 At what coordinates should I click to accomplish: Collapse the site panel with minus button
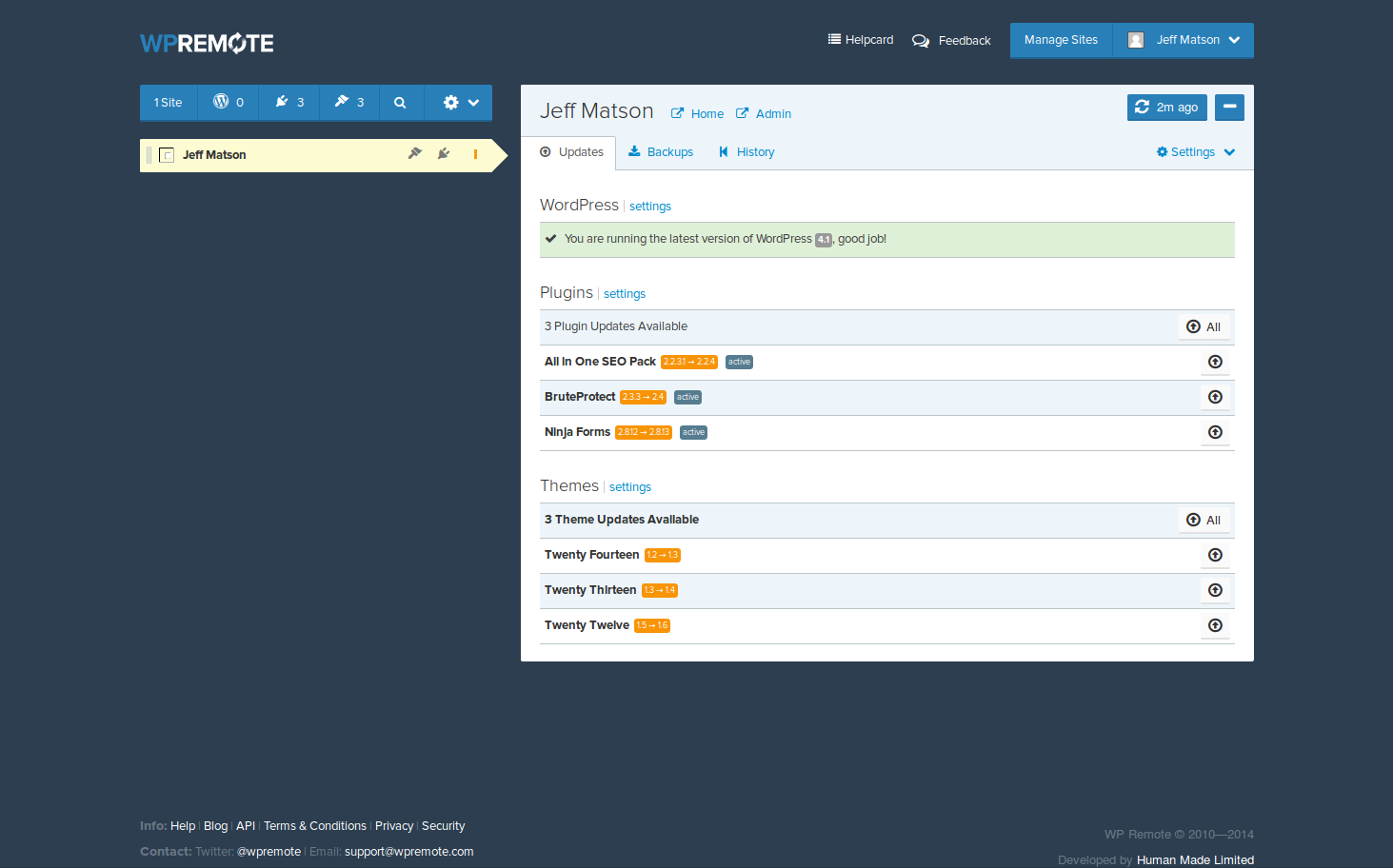click(x=1229, y=108)
